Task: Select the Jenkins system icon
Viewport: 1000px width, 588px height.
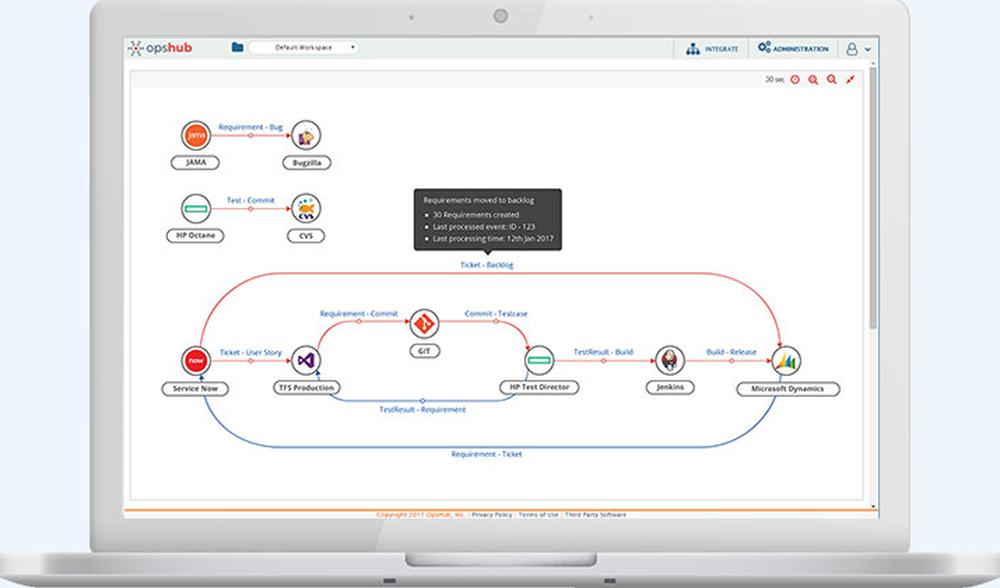Action: click(670, 360)
